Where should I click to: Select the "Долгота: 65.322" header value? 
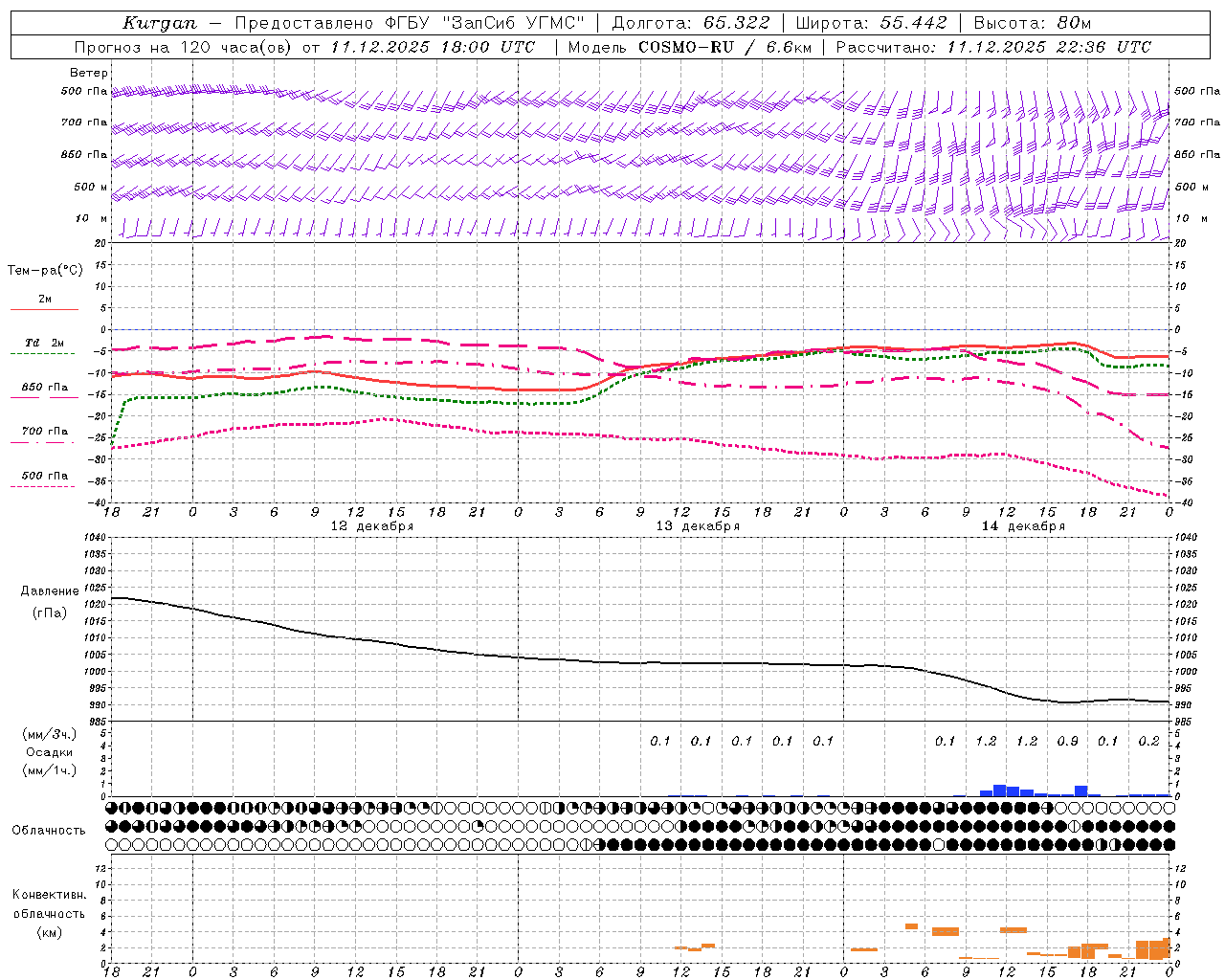click(690, 23)
